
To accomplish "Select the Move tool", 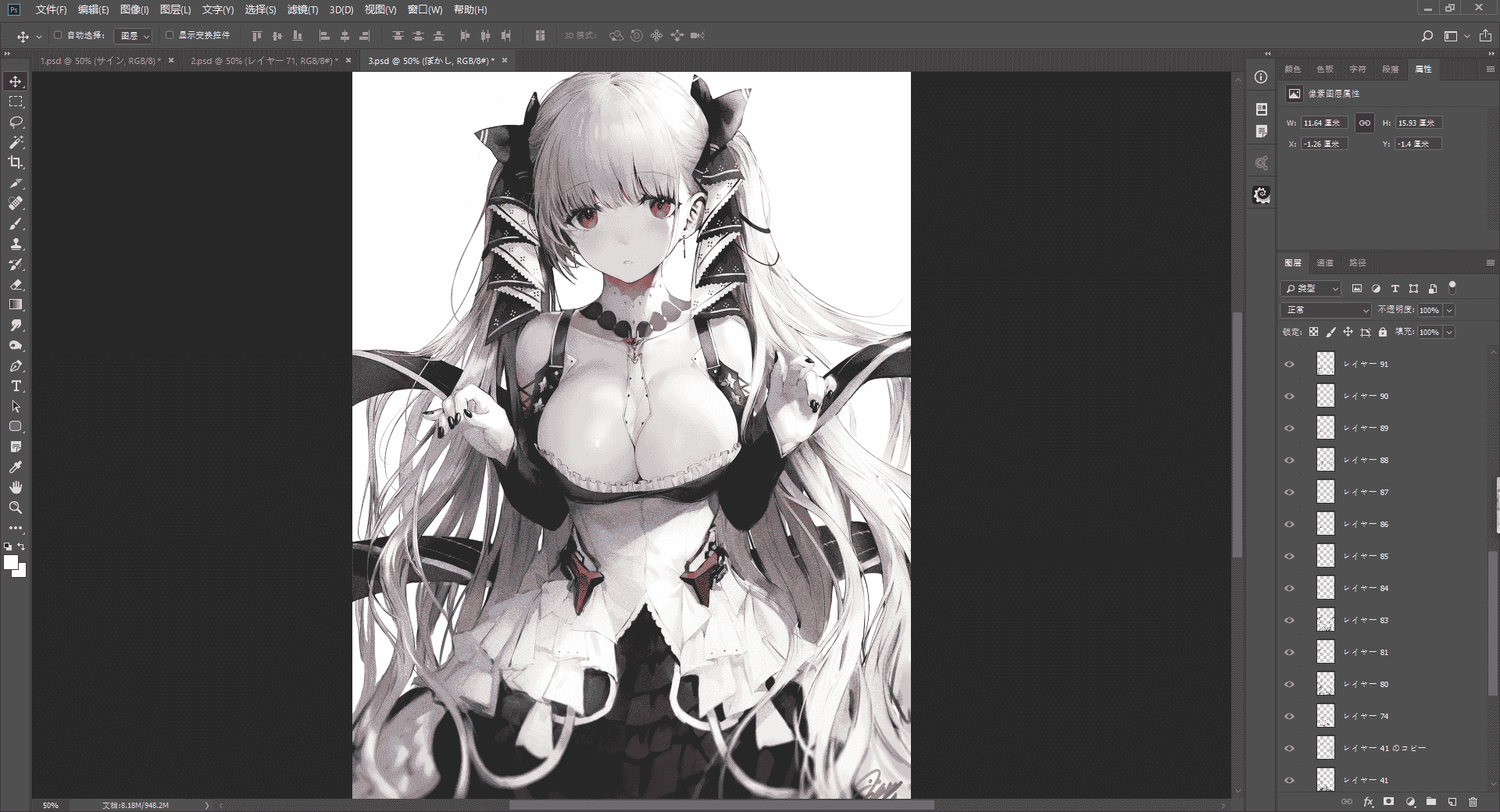I will 16,81.
